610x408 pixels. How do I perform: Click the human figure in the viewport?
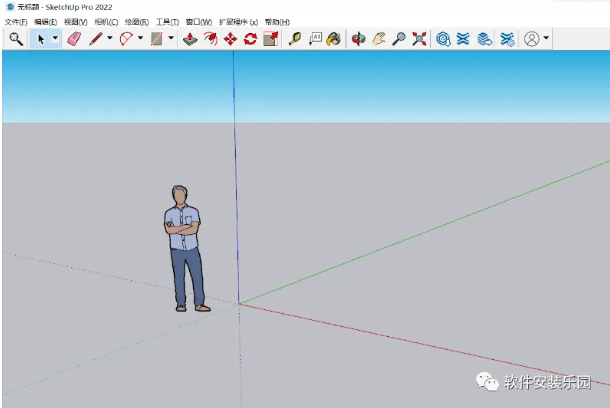point(185,247)
